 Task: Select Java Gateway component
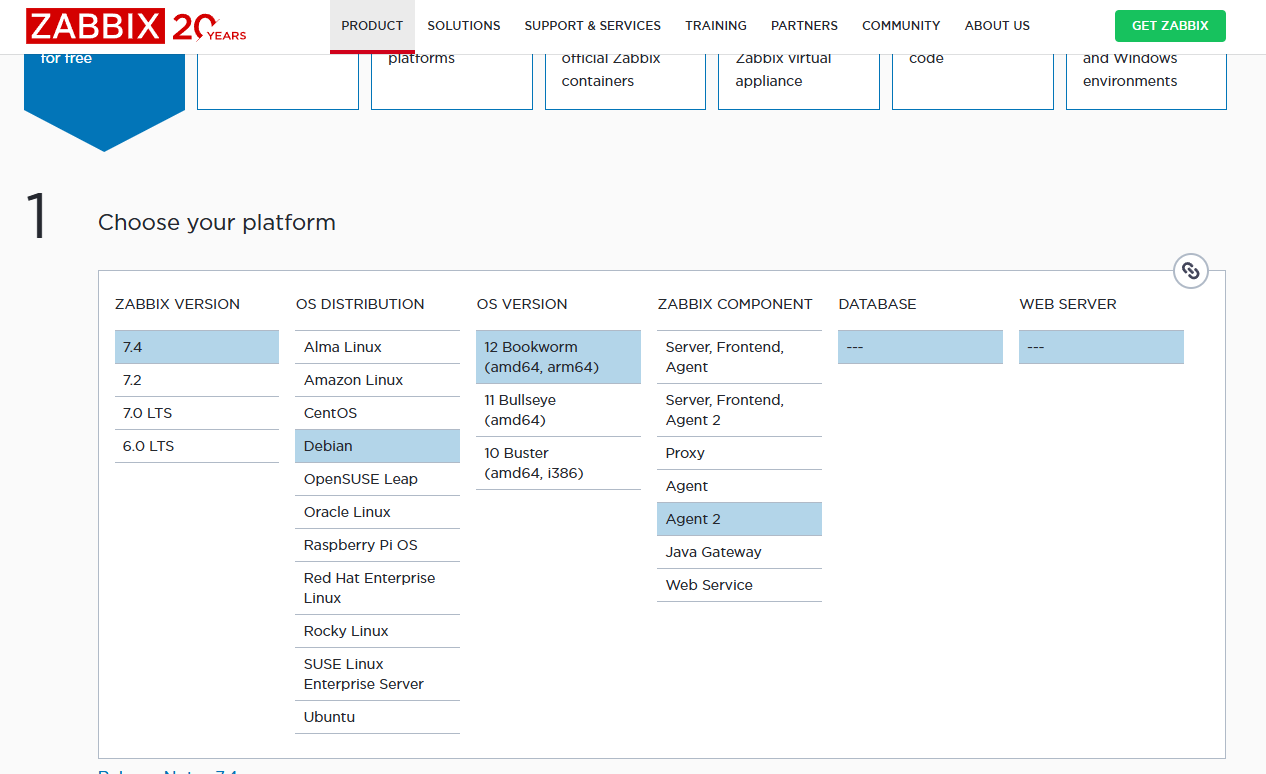pos(740,552)
